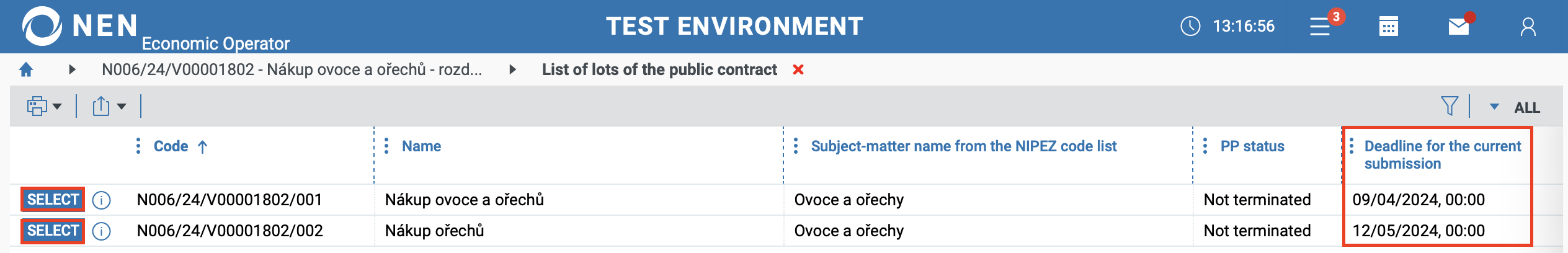Open the PP status column options menu
Screen dimensions: 1568x253
tap(1205, 146)
